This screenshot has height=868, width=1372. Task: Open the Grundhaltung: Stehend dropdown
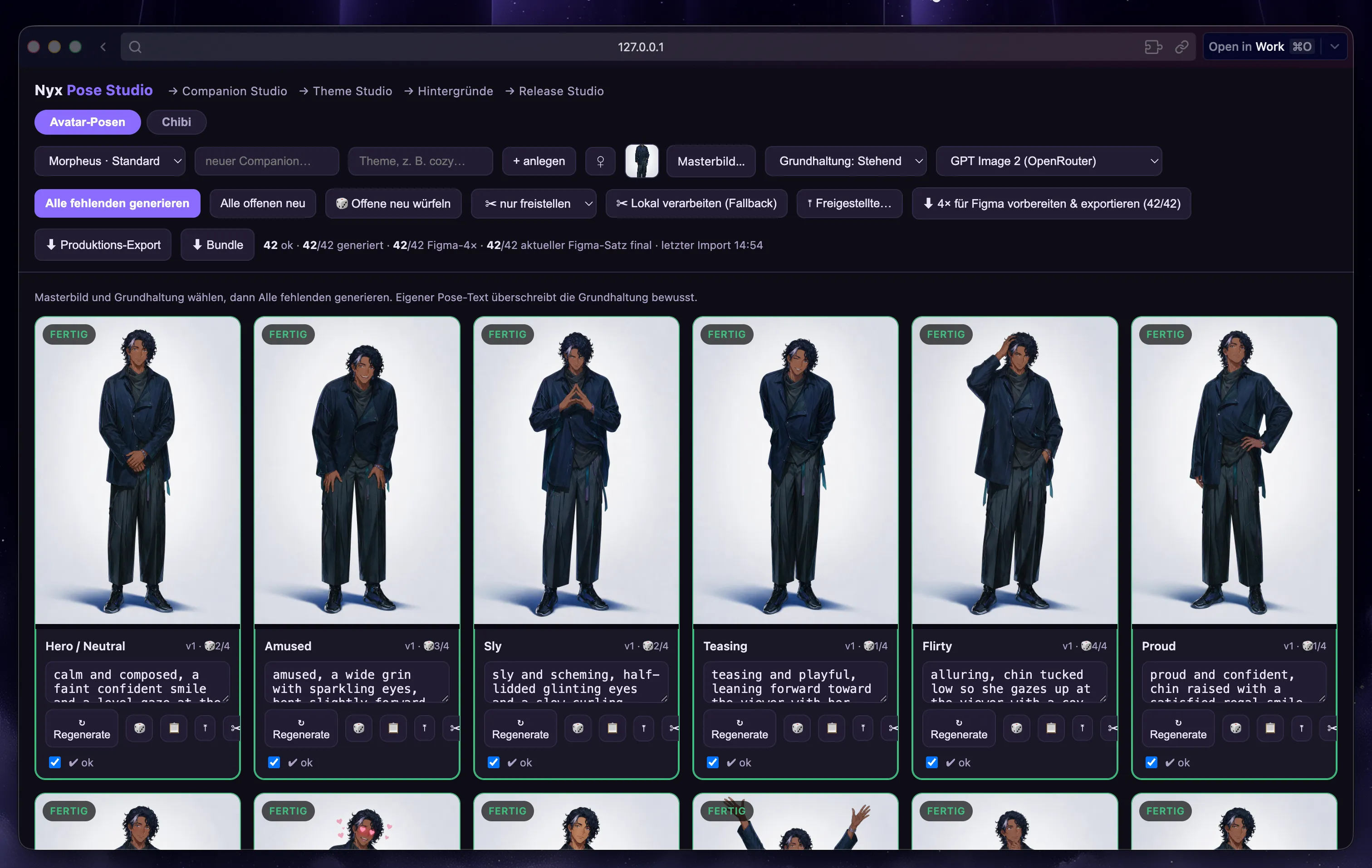pos(846,161)
